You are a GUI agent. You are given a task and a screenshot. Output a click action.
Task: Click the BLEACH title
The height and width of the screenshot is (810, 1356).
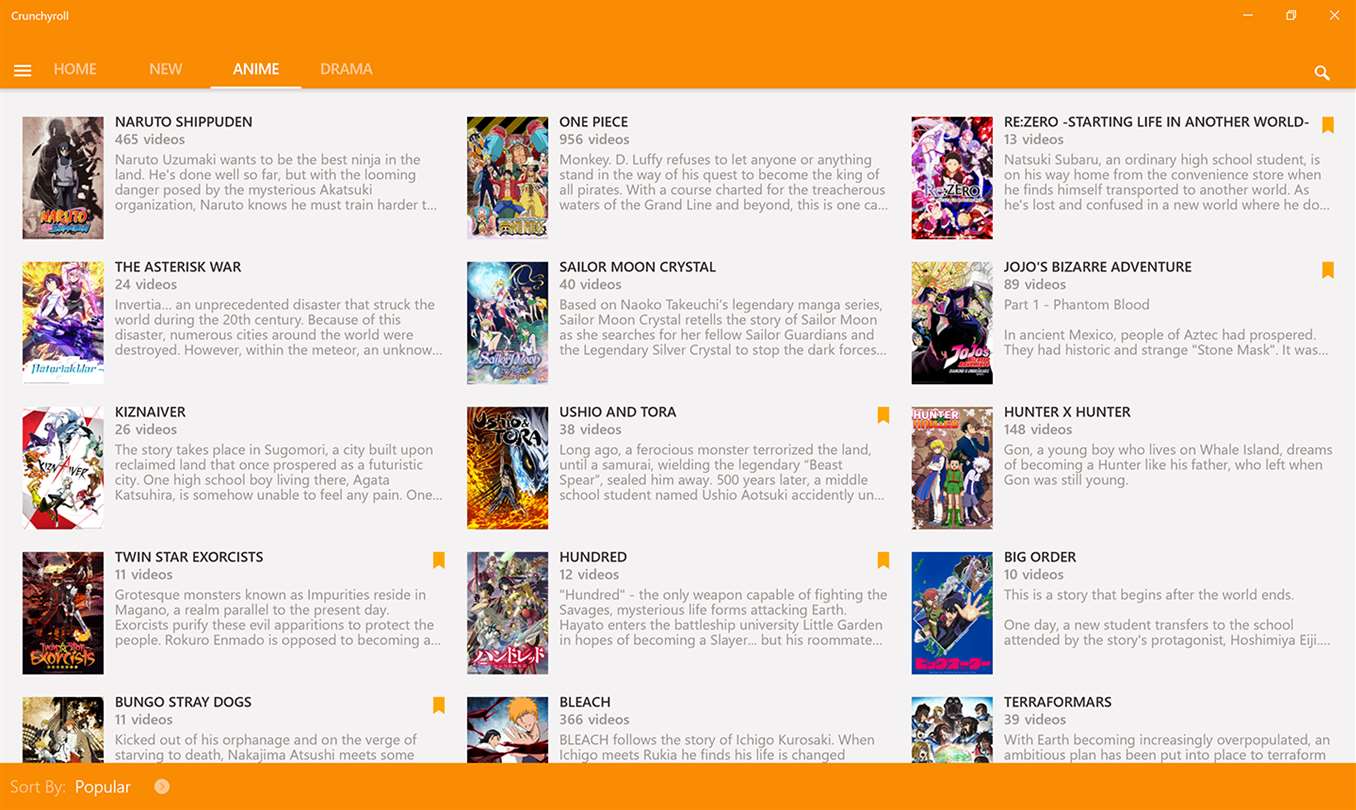[585, 702]
